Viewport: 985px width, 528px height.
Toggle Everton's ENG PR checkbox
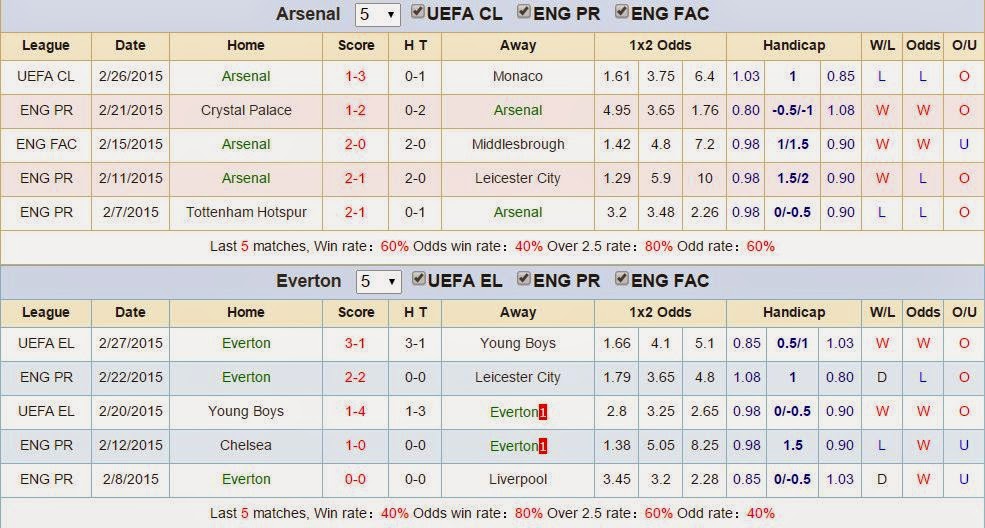[524, 279]
